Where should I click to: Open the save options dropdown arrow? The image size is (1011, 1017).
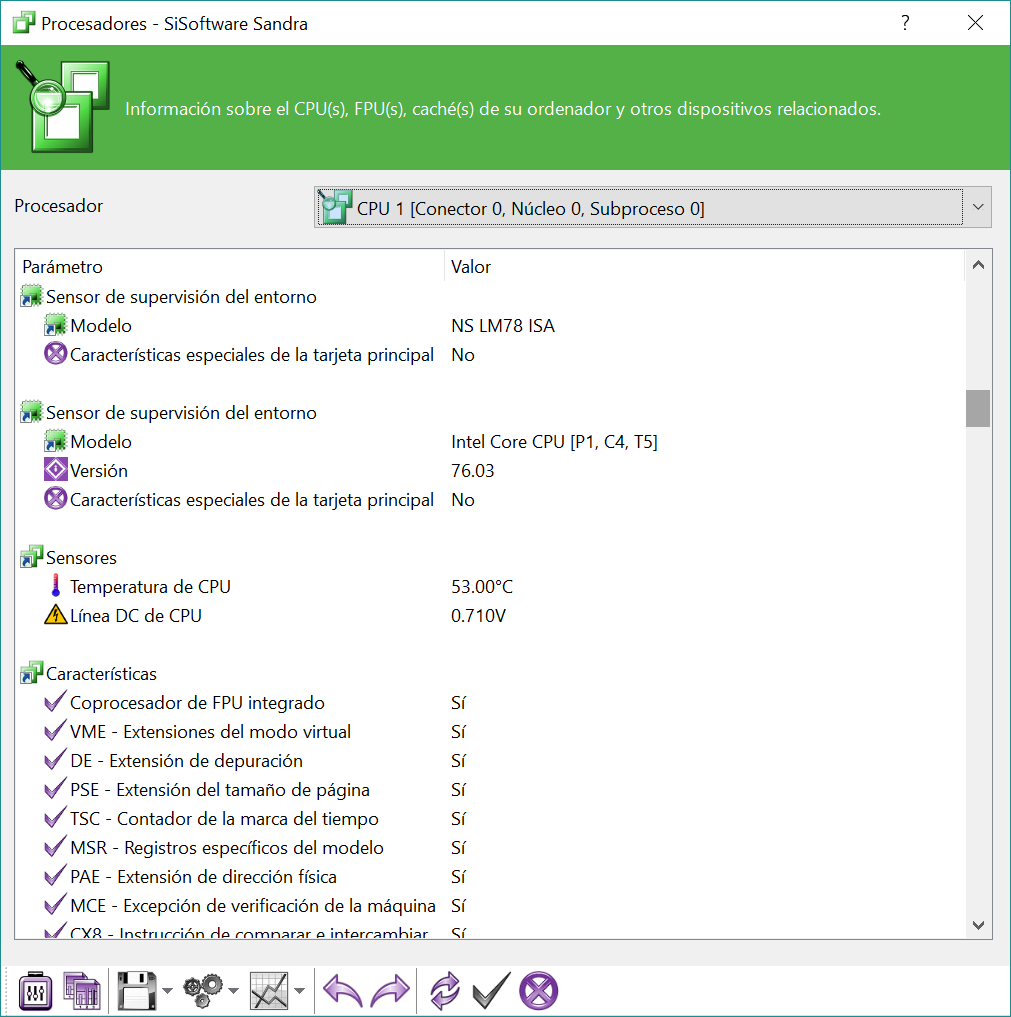[x=167, y=990]
